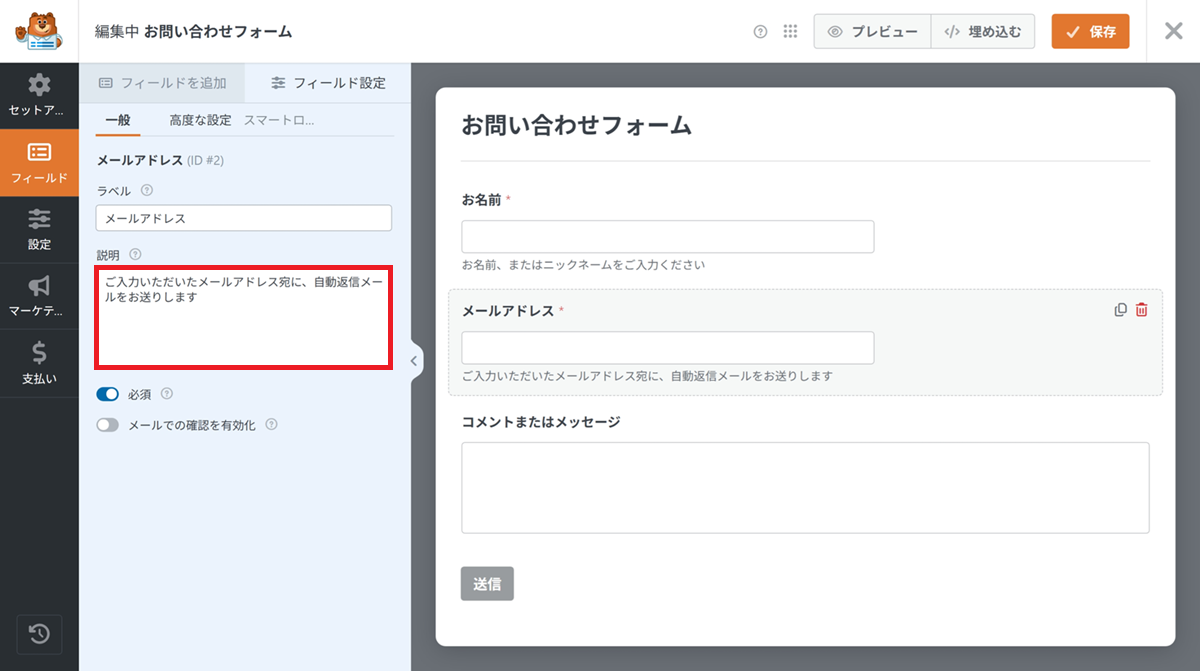Screen dimensions: 1200x671
Task: Enable the メールでの確認を有効化 toggle
Action: [108, 425]
